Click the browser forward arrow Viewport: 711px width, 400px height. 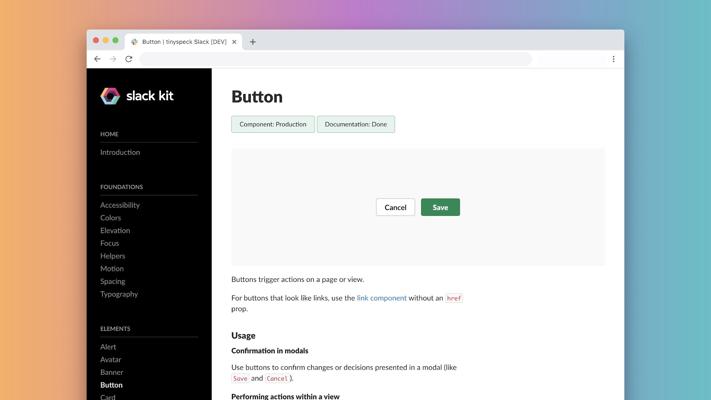click(x=113, y=59)
